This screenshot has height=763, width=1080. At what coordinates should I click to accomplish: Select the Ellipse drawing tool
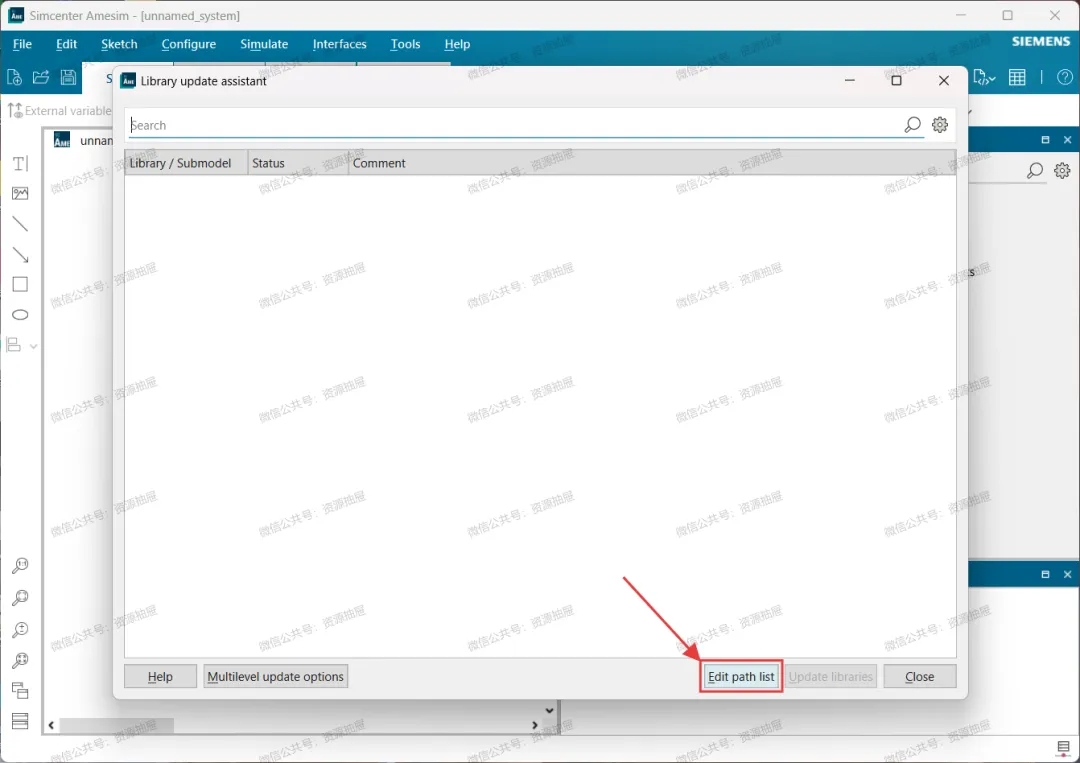coord(21,315)
